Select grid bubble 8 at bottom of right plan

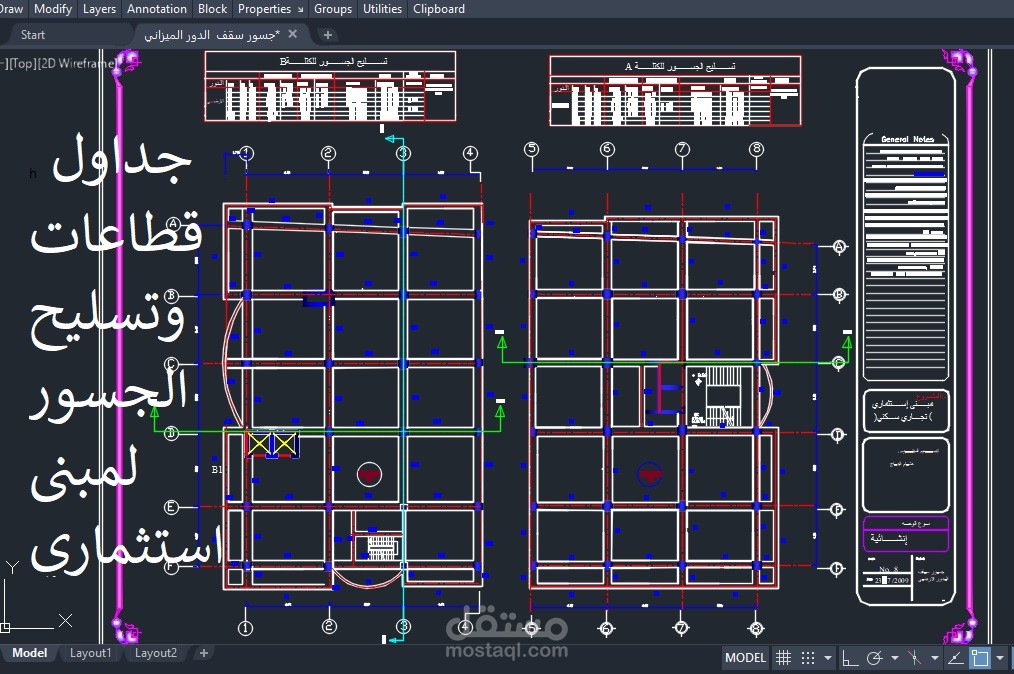pos(756,628)
